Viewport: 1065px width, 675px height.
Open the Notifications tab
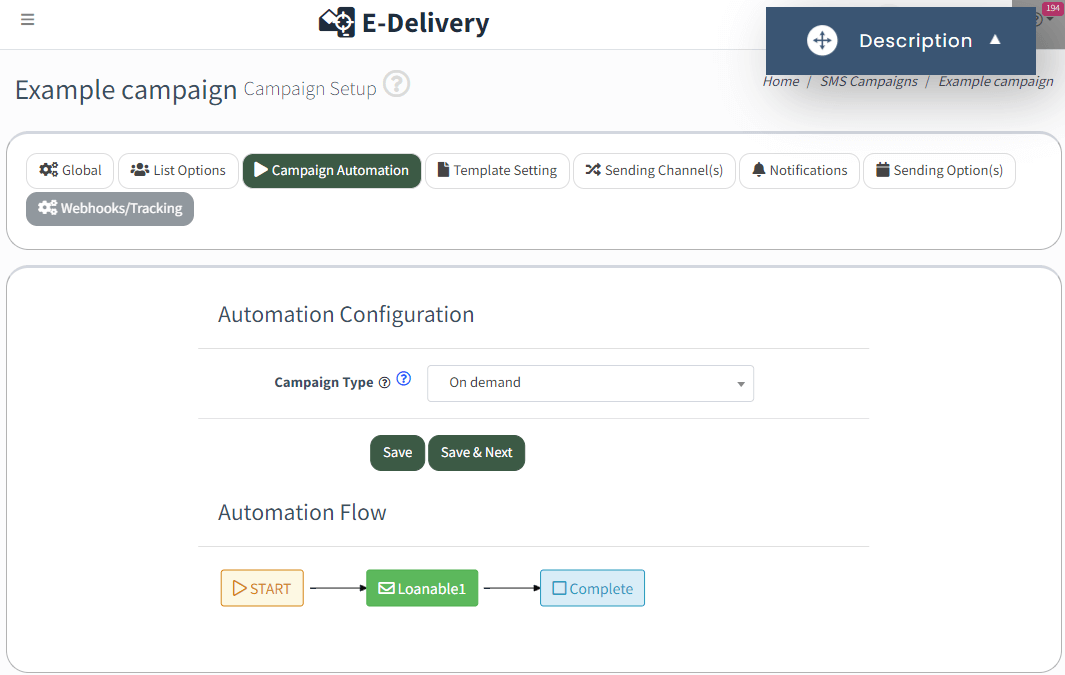click(x=799, y=170)
